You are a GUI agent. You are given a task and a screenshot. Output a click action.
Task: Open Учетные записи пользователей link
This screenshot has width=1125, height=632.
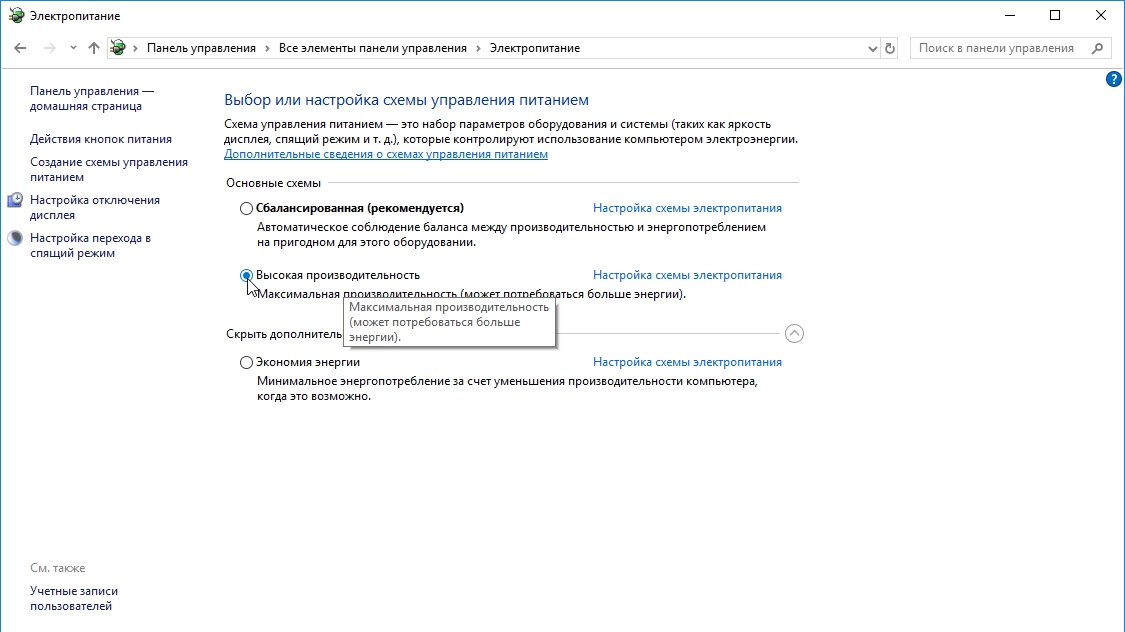click(x=74, y=598)
